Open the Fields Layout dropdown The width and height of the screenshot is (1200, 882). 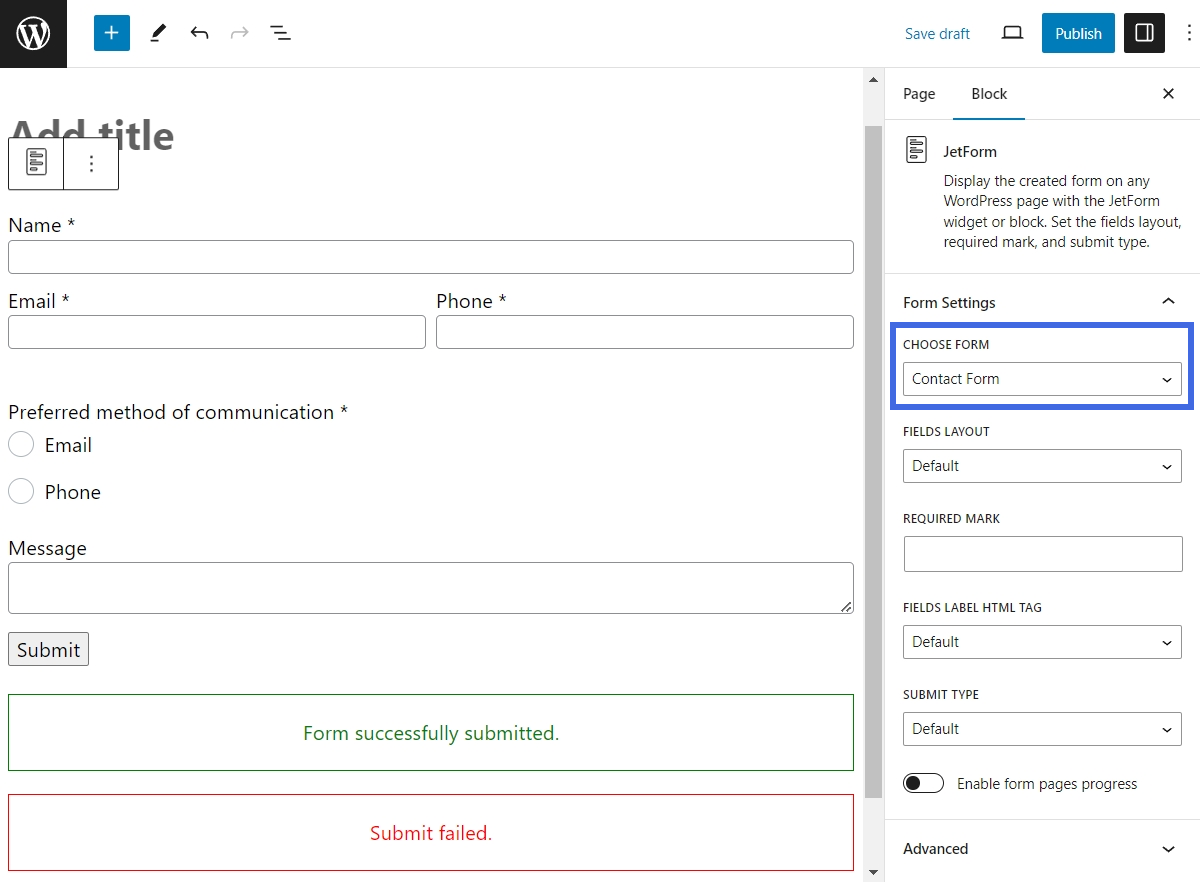[1042, 466]
